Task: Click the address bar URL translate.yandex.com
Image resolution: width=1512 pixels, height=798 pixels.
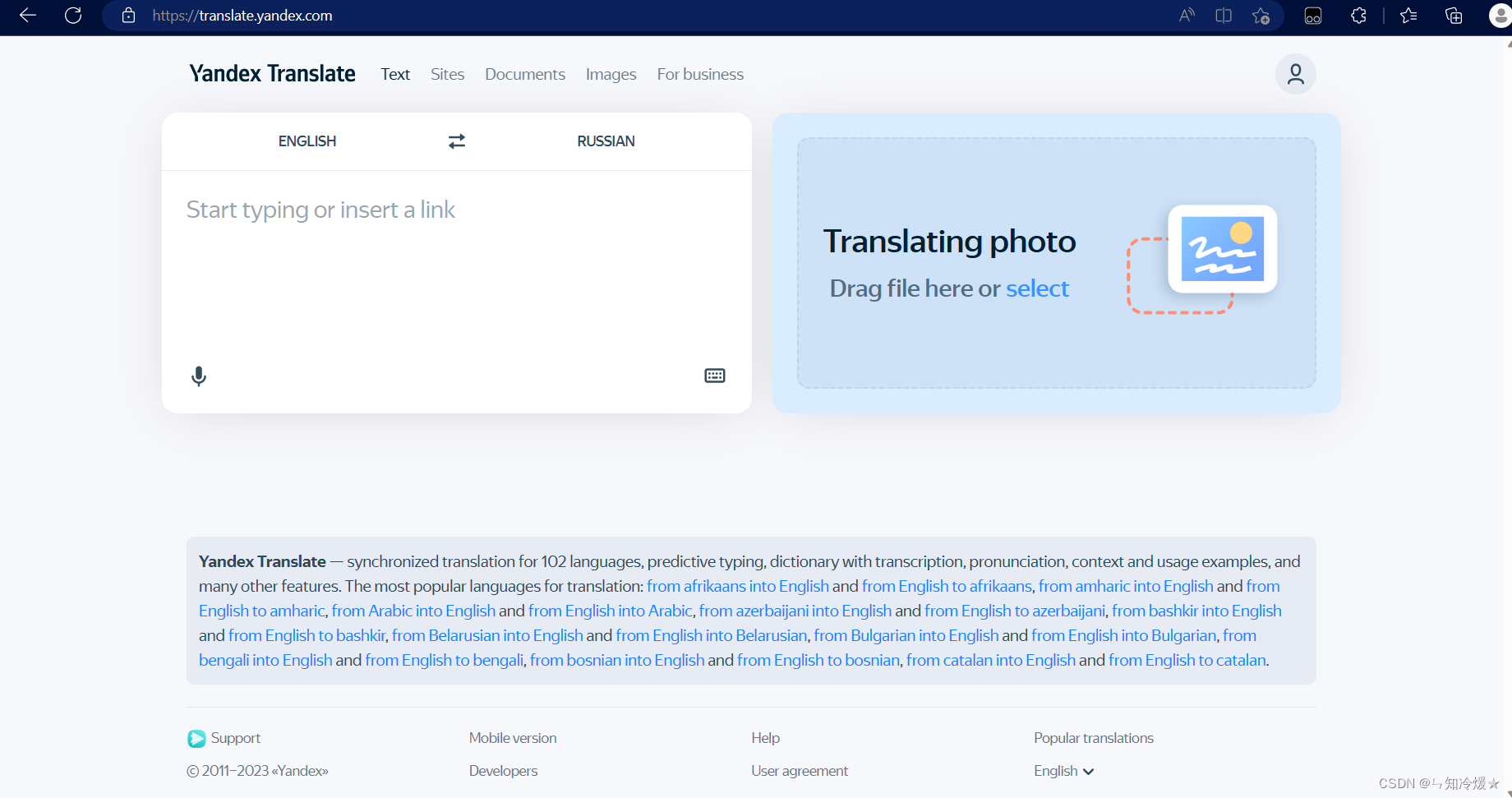Action: (x=242, y=16)
